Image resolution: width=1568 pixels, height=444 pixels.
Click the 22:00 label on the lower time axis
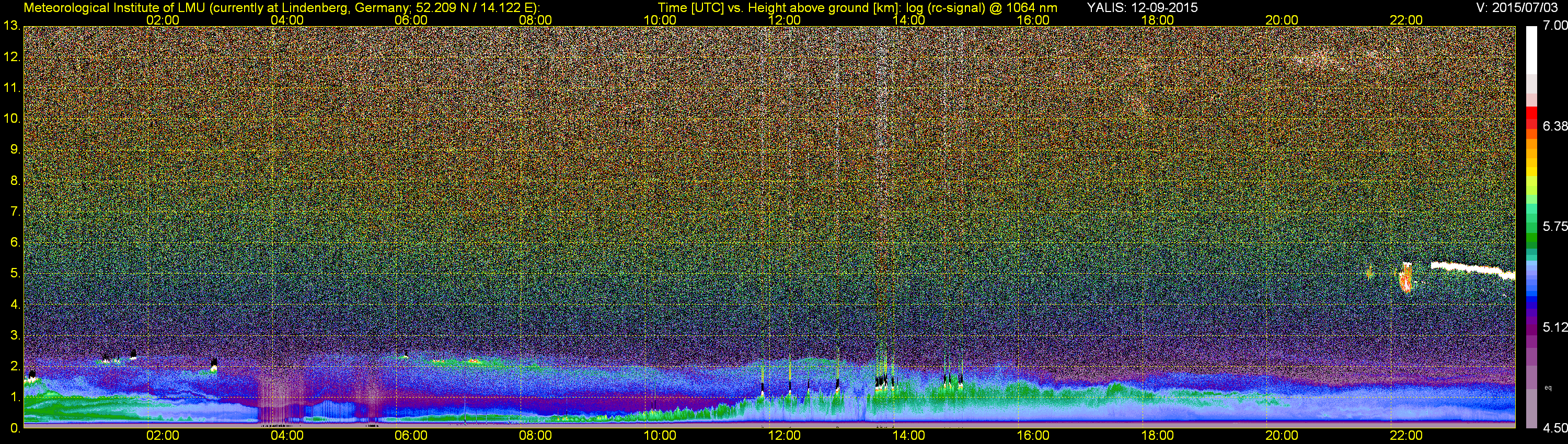point(1406,436)
